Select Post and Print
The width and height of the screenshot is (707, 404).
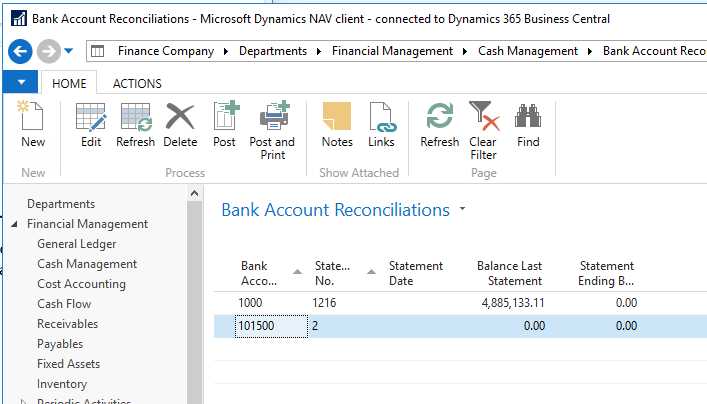pyautogui.click(x=272, y=130)
